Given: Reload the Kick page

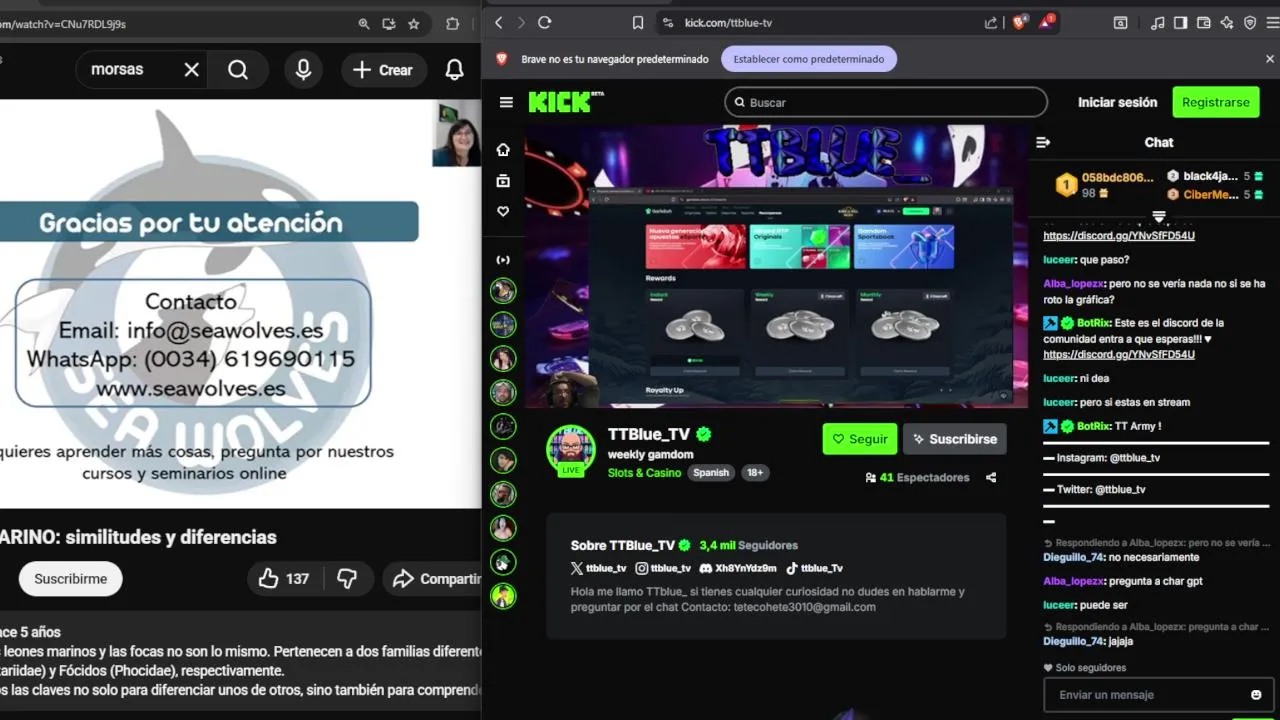Looking at the screenshot, I should click(x=544, y=22).
